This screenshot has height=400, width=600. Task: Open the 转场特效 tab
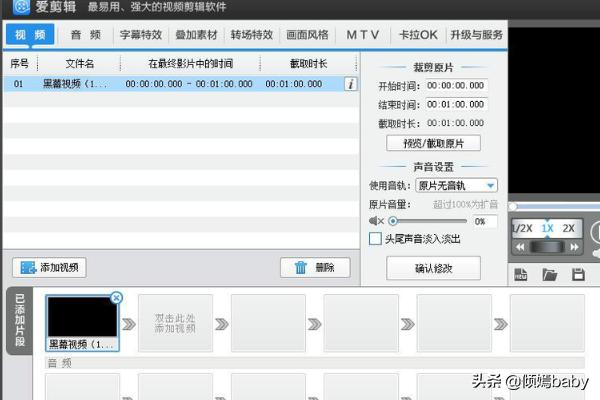tap(251, 34)
